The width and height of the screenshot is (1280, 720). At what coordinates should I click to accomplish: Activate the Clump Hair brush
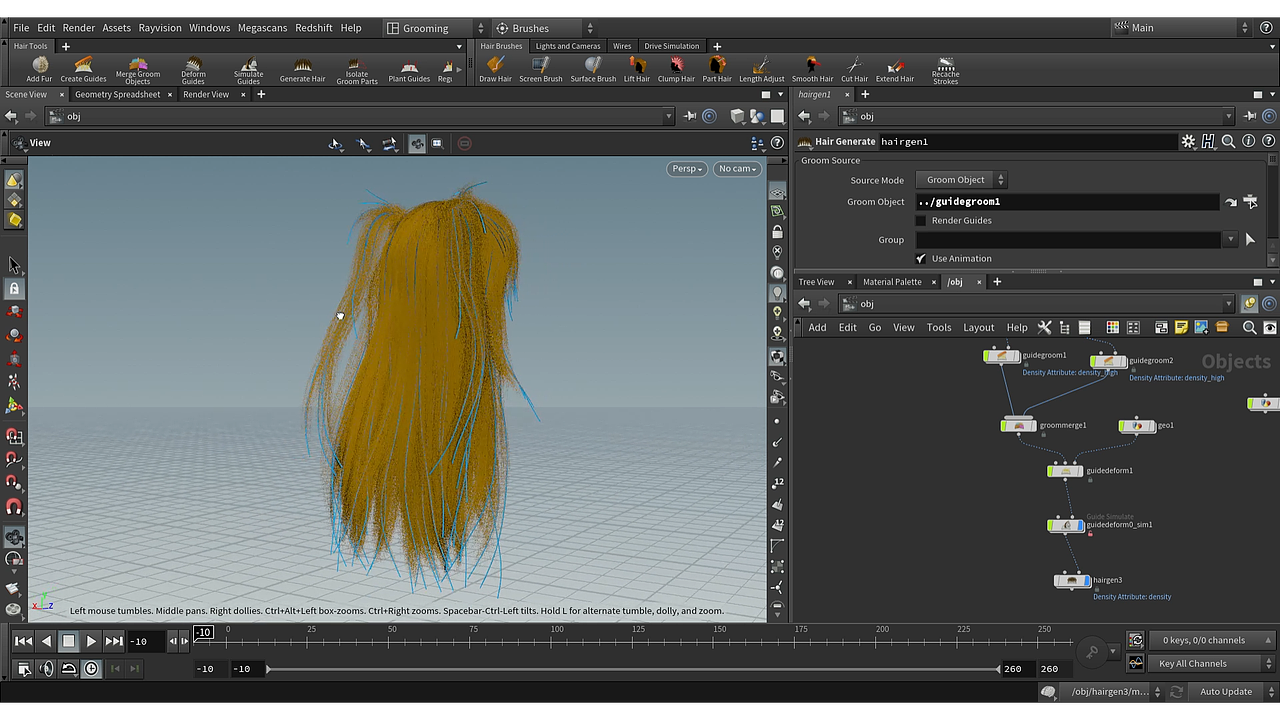point(676,69)
